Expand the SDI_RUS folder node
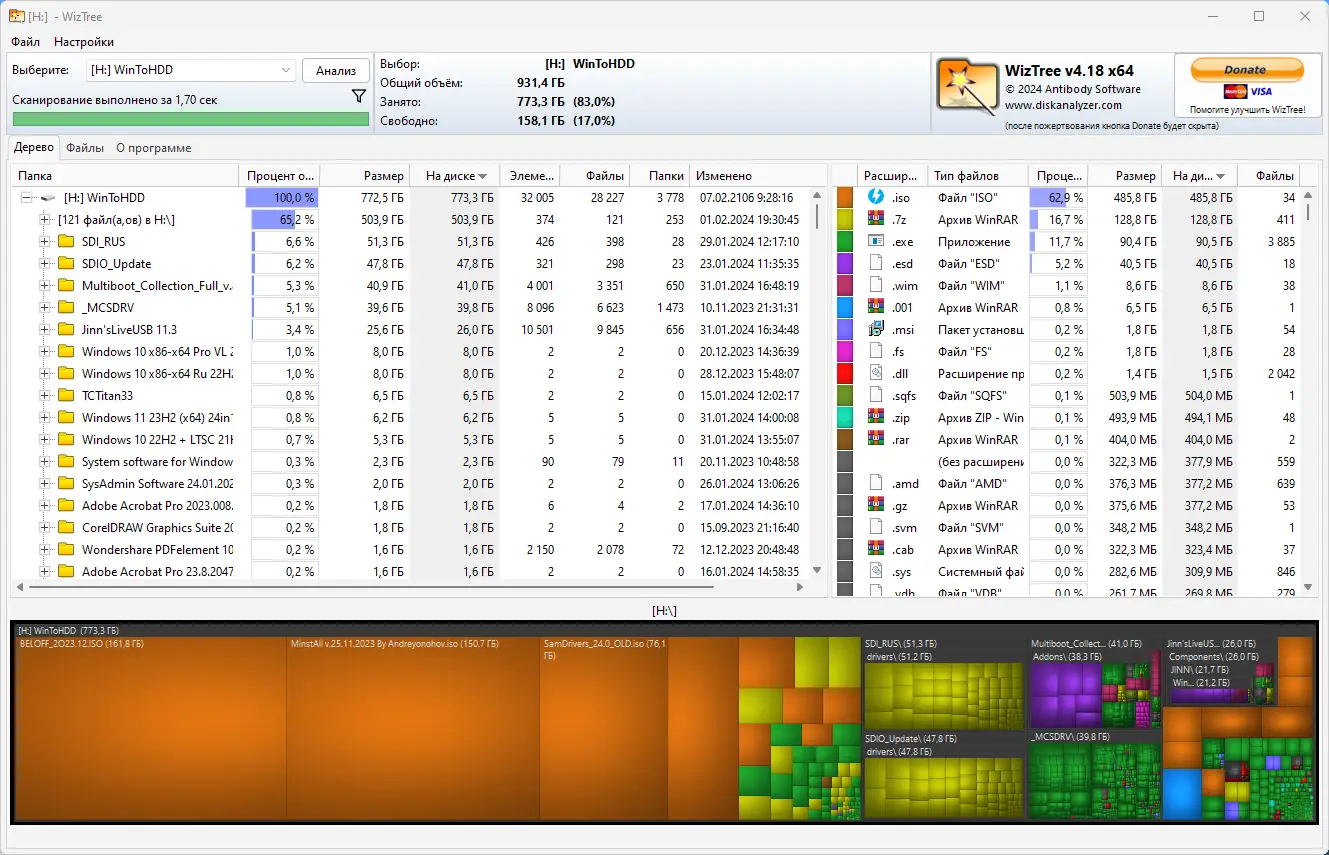The width and height of the screenshot is (1329, 855). [x=44, y=242]
